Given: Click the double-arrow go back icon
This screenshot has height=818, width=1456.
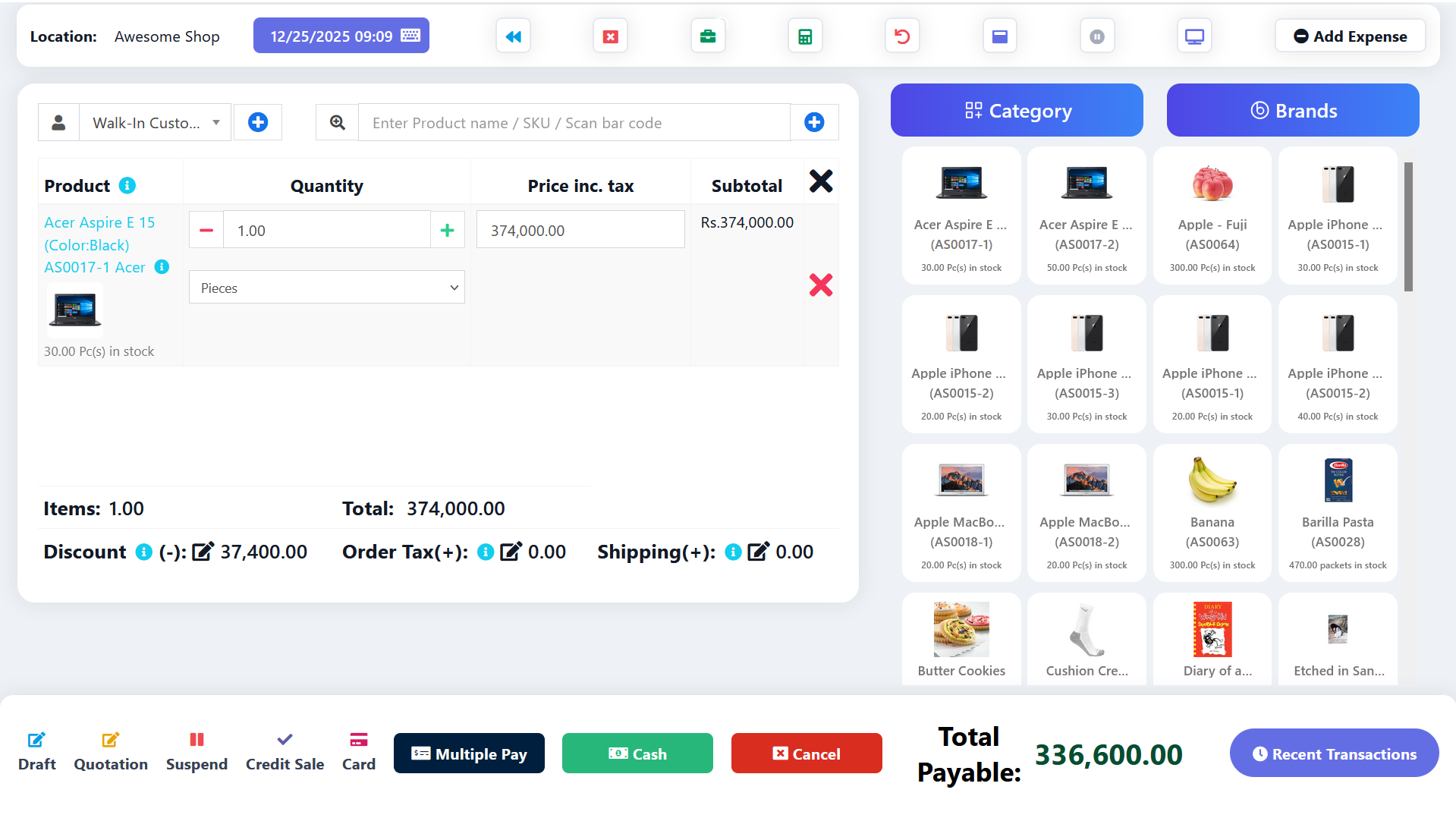Looking at the screenshot, I should tap(513, 36).
